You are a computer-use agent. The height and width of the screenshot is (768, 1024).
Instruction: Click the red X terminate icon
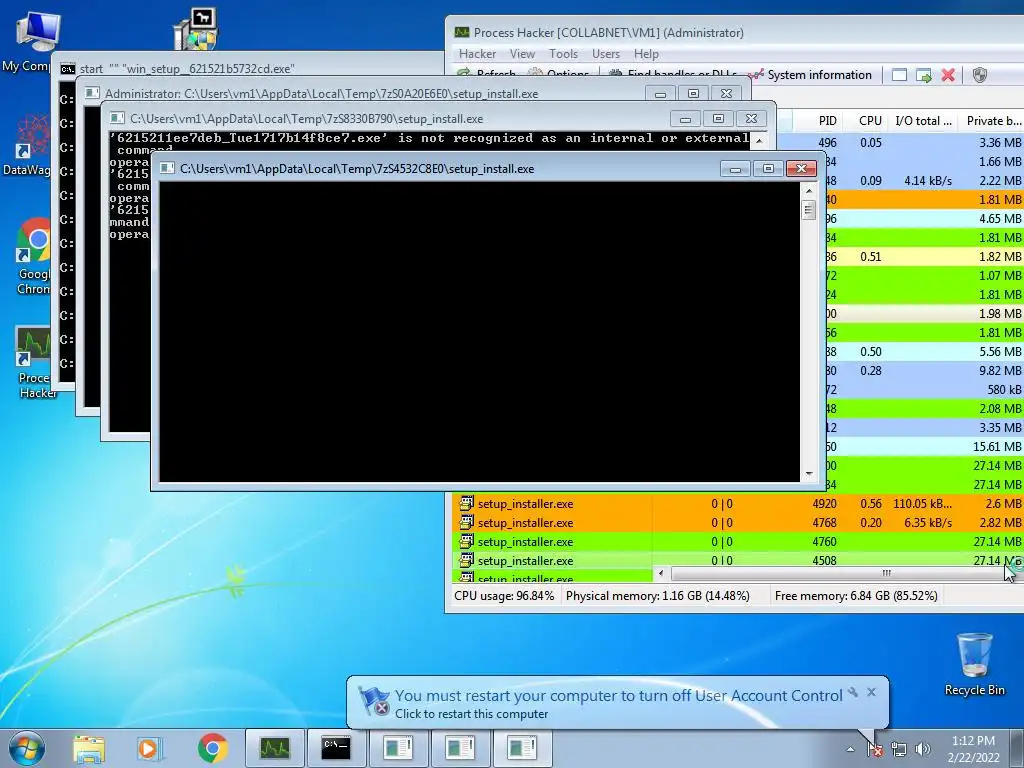pyautogui.click(x=948, y=75)
